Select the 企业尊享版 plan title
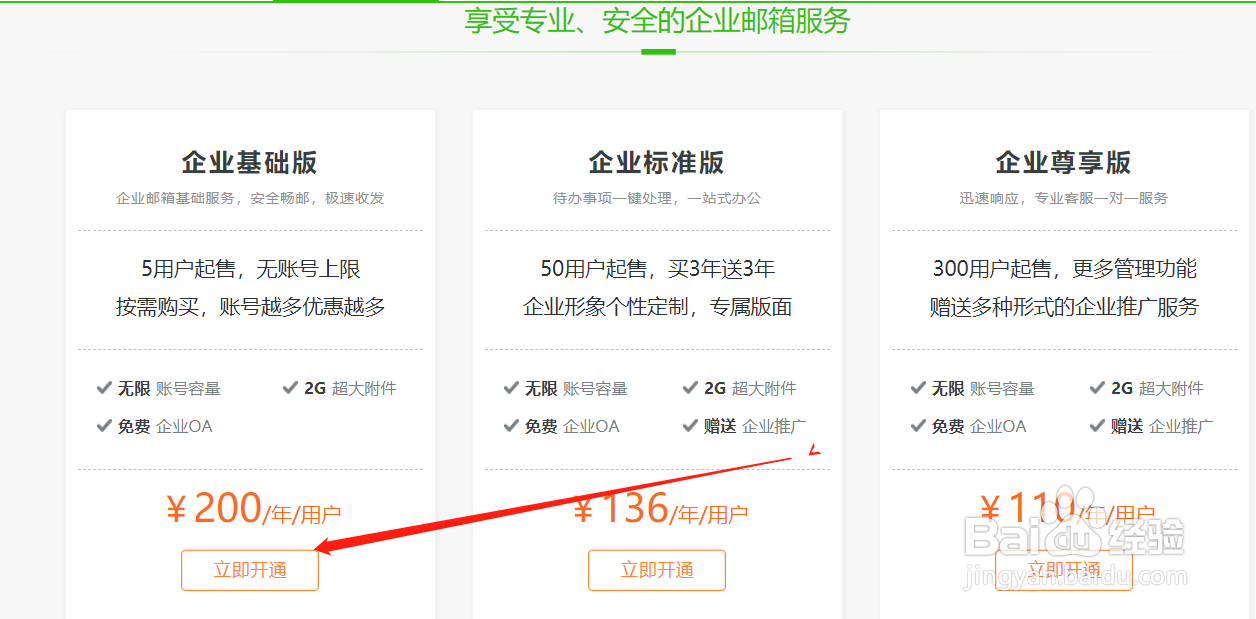The width and height of the screenshot is (1256, 619). coord(1063,162)
